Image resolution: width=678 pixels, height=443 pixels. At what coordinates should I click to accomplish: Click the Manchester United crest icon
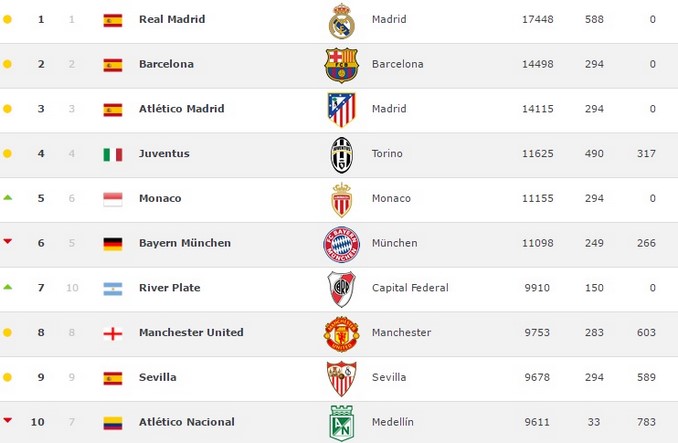click(x=342, y=334)
